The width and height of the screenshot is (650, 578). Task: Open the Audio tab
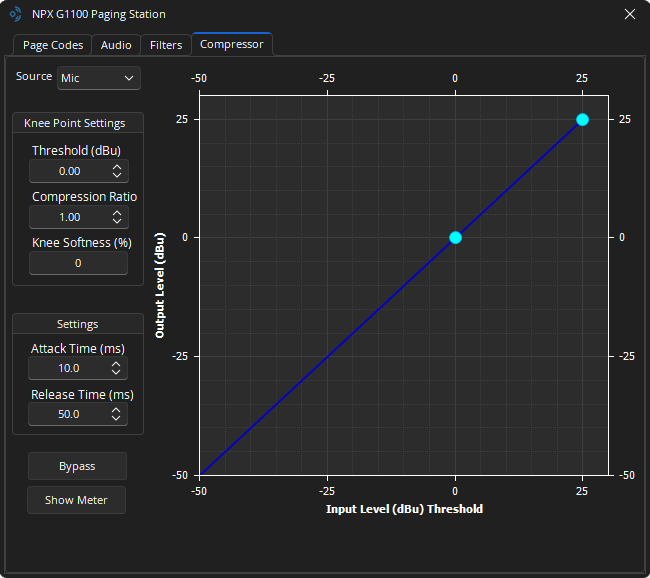(x=116, y=45)
